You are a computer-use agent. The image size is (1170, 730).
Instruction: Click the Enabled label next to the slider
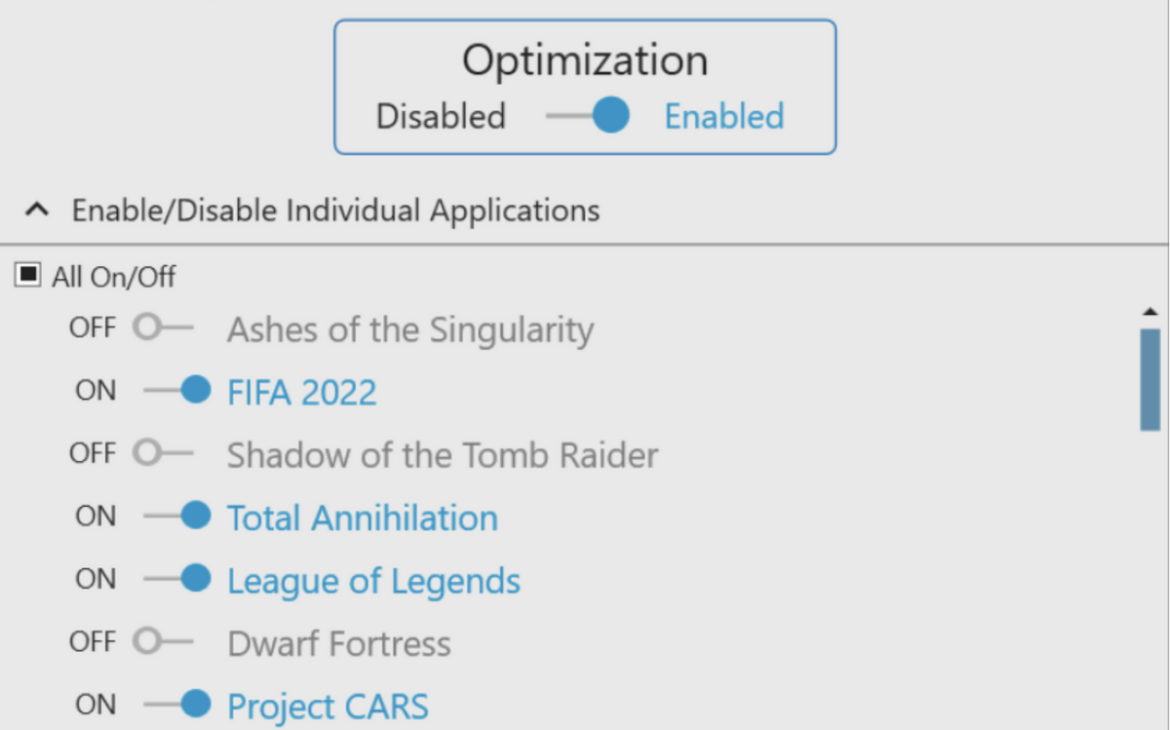[724, 116]
